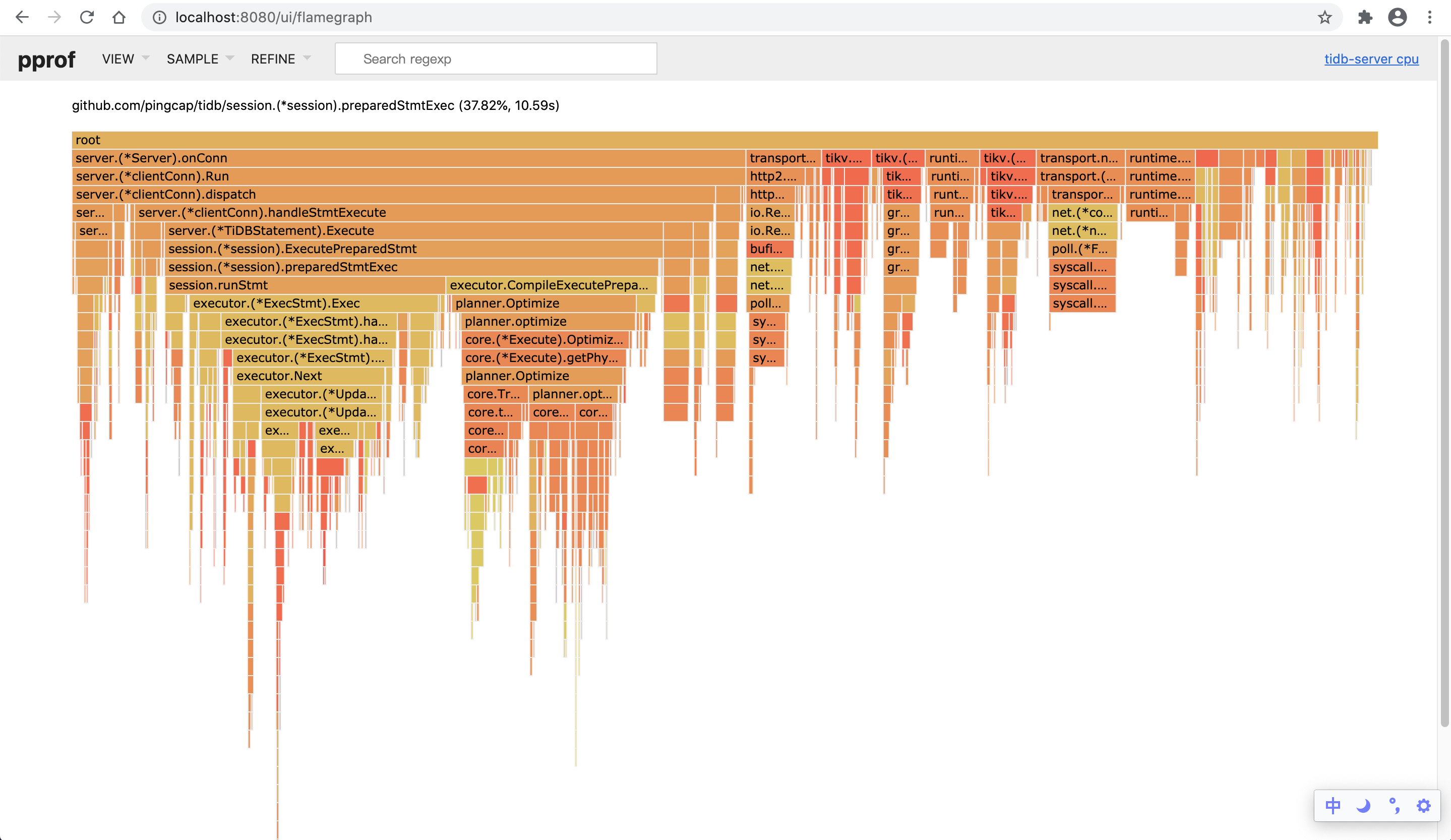Select the server.(*clientConn).dispatch frame
This screenshot has width=1451, height=840.
(393, 194)
